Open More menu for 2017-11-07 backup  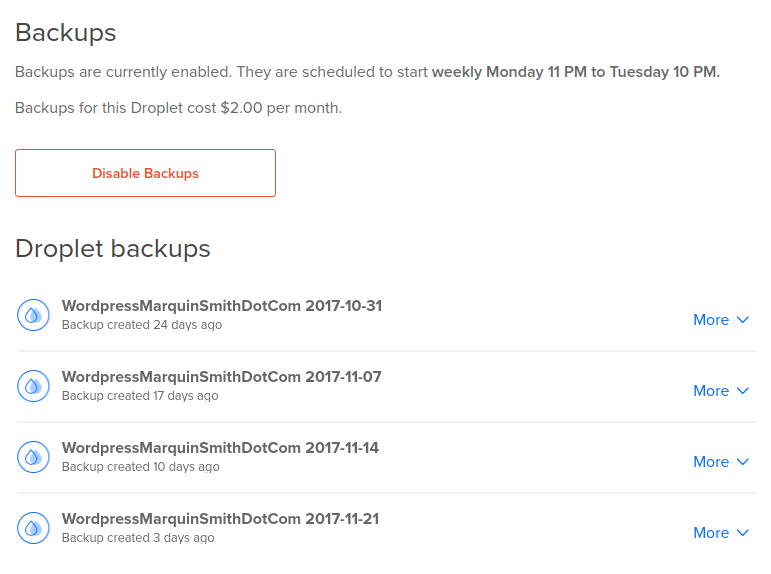pos(721,391)
